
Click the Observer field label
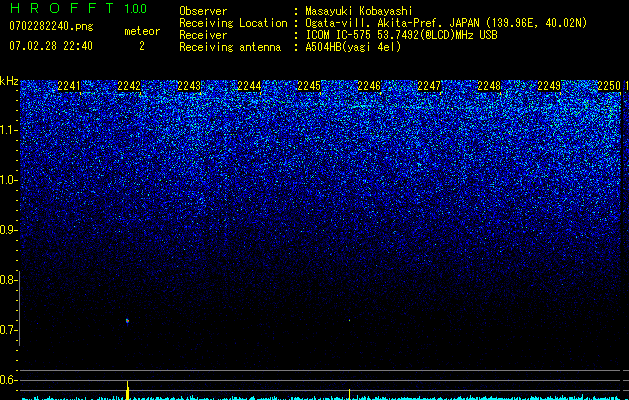point(203,11)
